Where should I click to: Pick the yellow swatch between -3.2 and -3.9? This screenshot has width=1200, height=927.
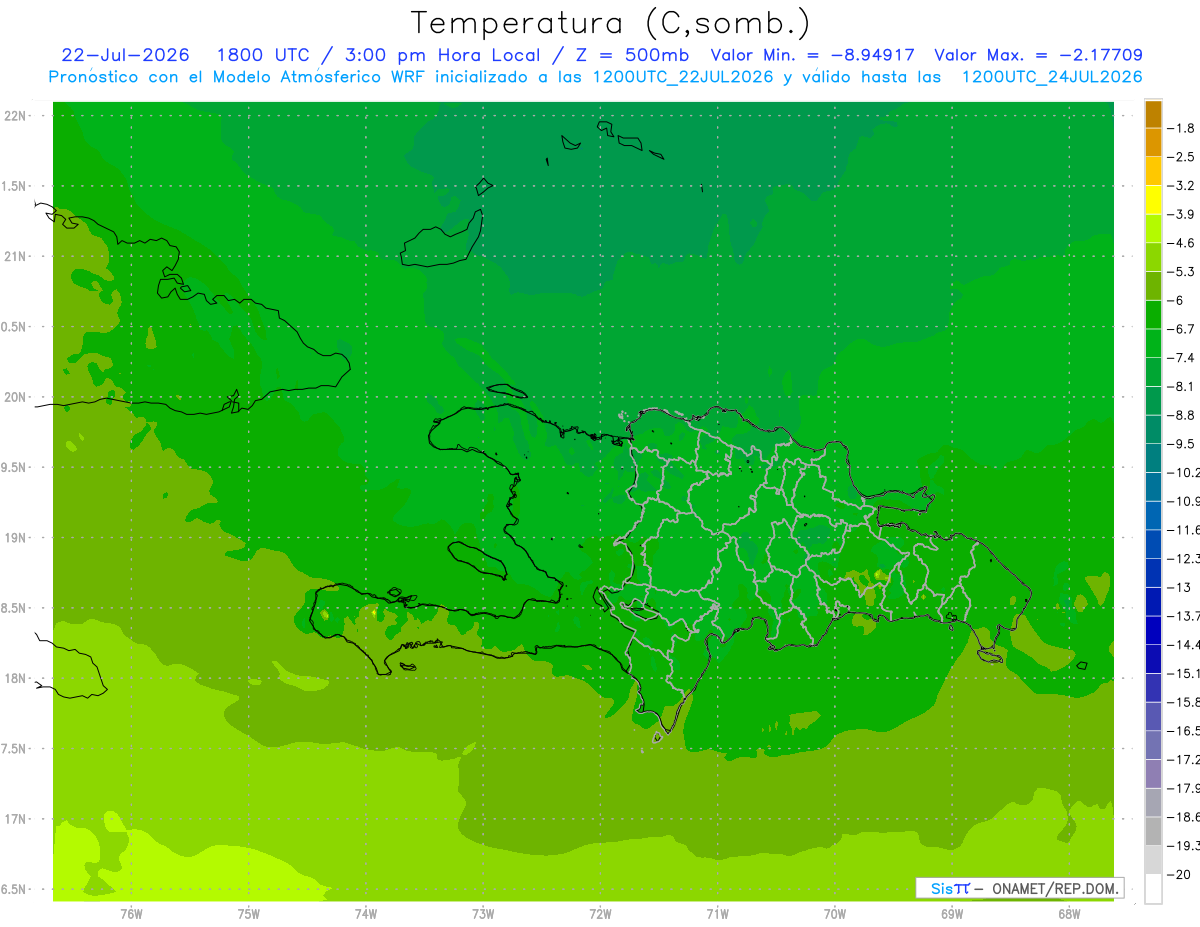[x=1153, y=200]
